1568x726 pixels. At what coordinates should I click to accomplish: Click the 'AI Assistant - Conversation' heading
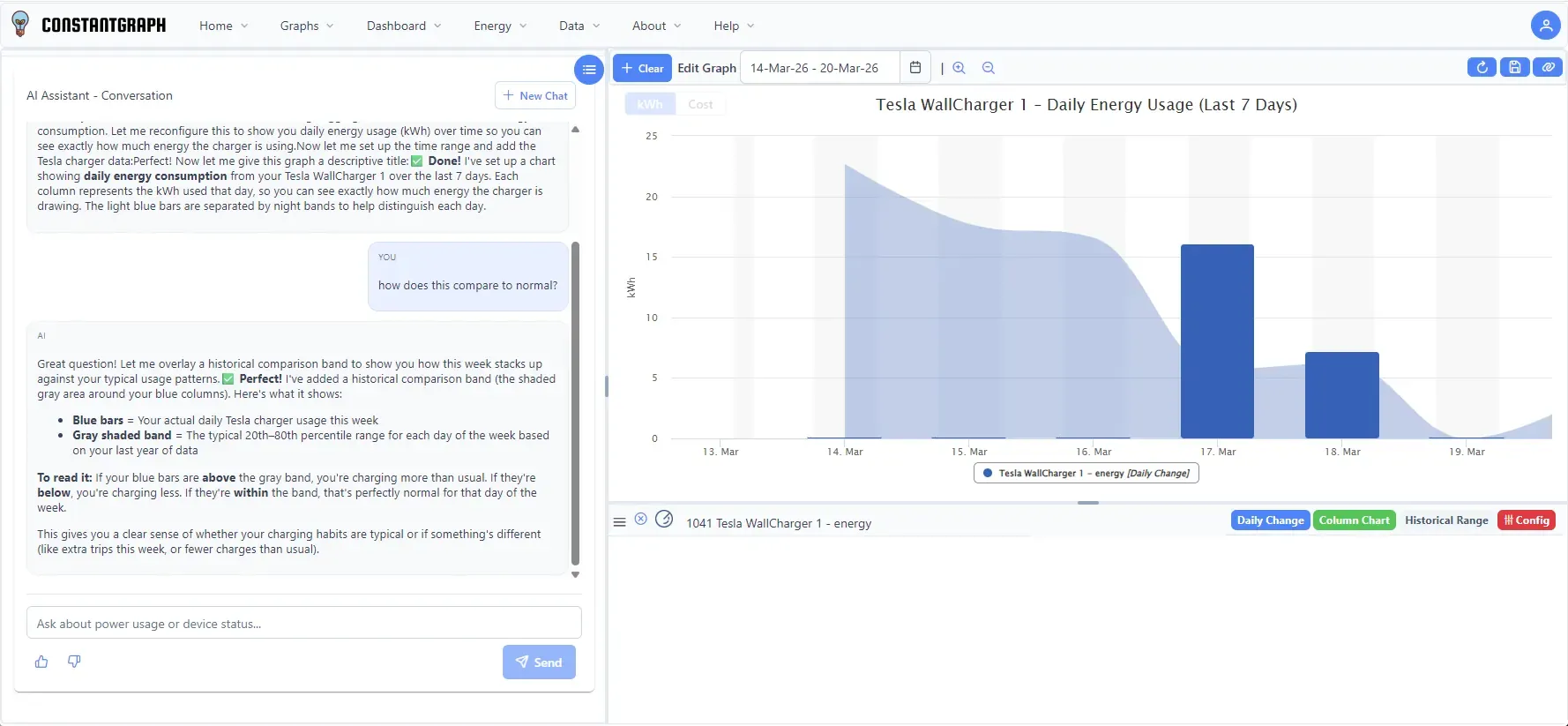click(x=100, y=95)
